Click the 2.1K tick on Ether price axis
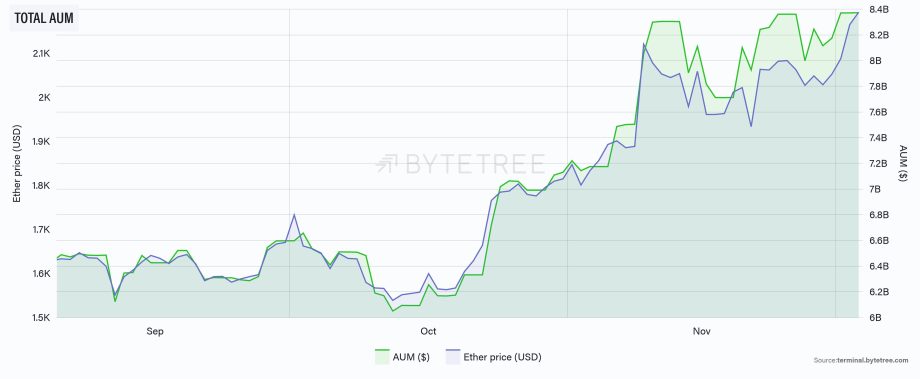The width and height of the screenshot is (920, 379). click(x=41, y=53)
